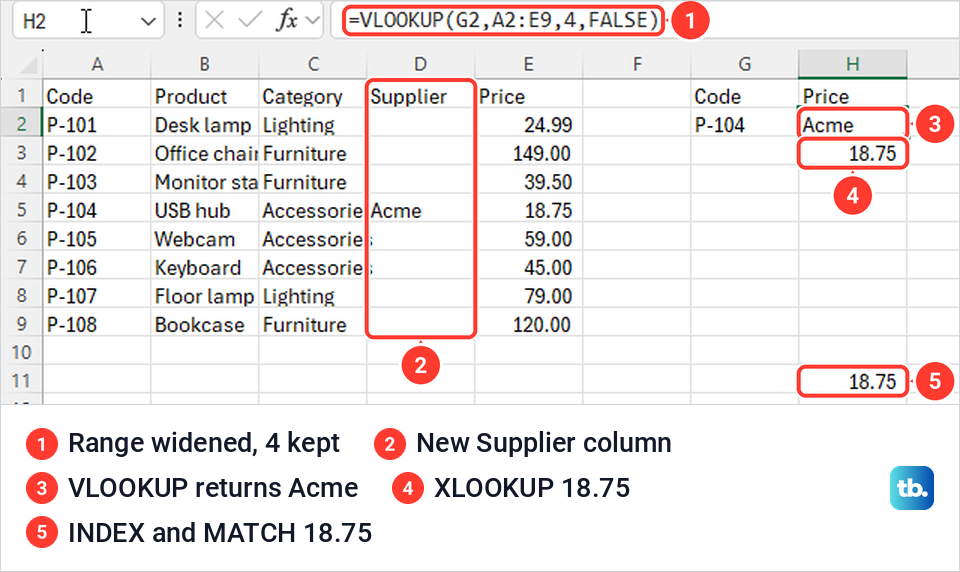Click the Acme cell in Supplier column
This screenshot has width=960, height=572.
[x=420, y=210]
